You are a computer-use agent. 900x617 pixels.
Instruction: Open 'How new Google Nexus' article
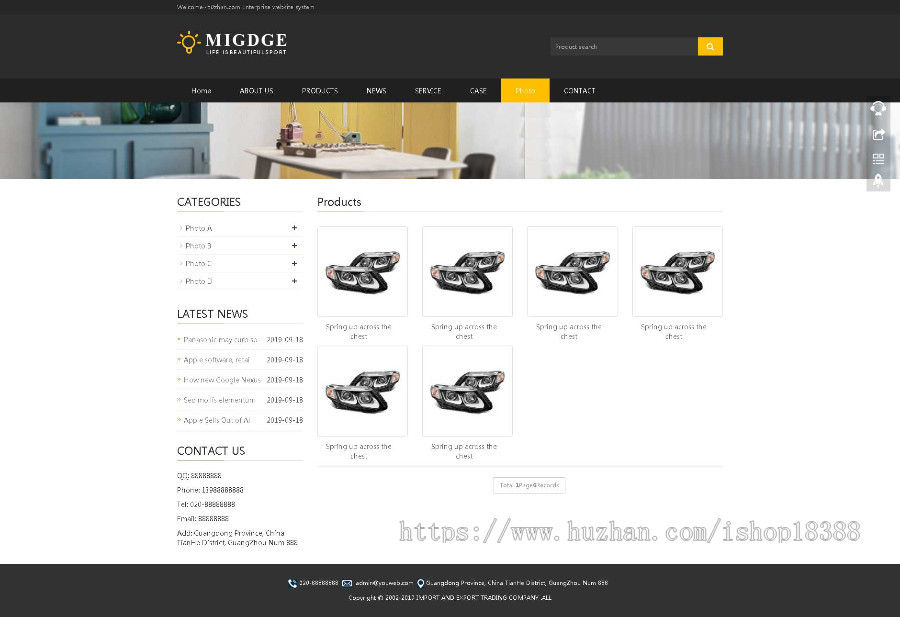[222, 380]
